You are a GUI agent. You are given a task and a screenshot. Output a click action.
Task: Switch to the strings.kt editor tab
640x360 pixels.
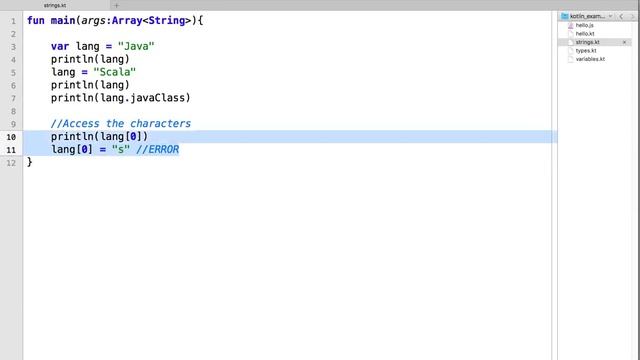tap(55, 5)
